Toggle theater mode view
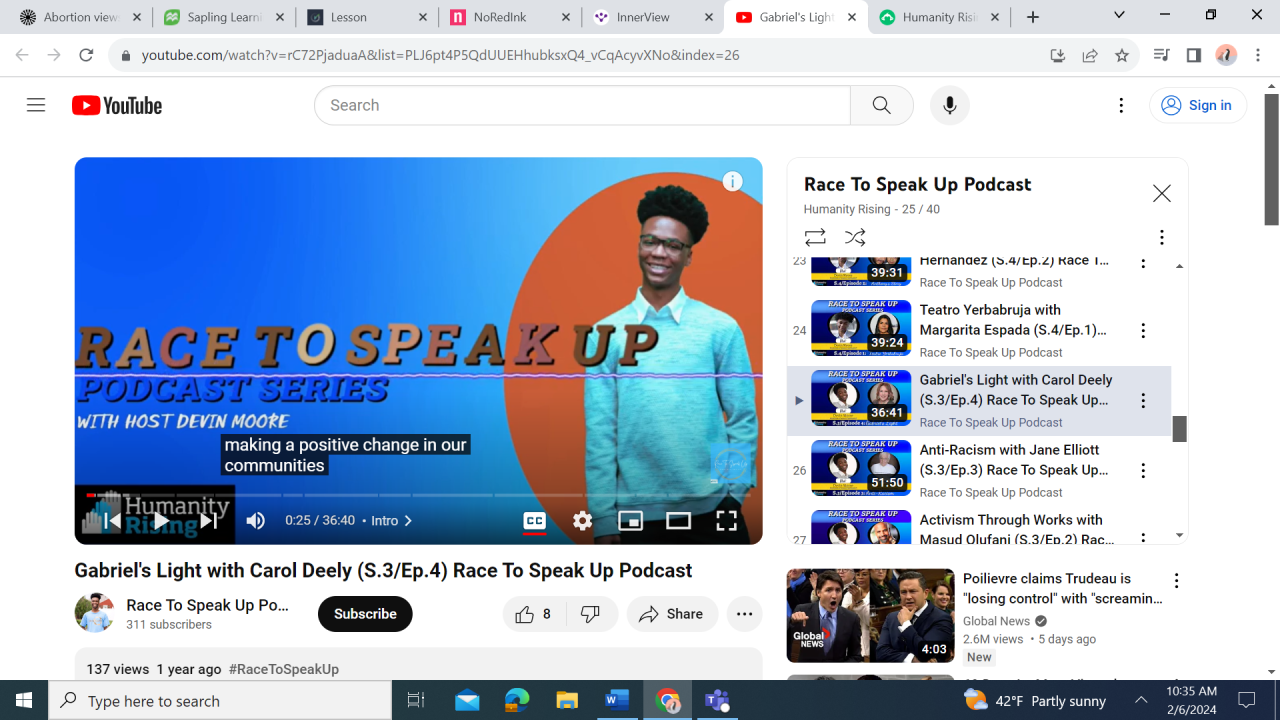This screenshot has width=1280, height=720. pos(679,520)
